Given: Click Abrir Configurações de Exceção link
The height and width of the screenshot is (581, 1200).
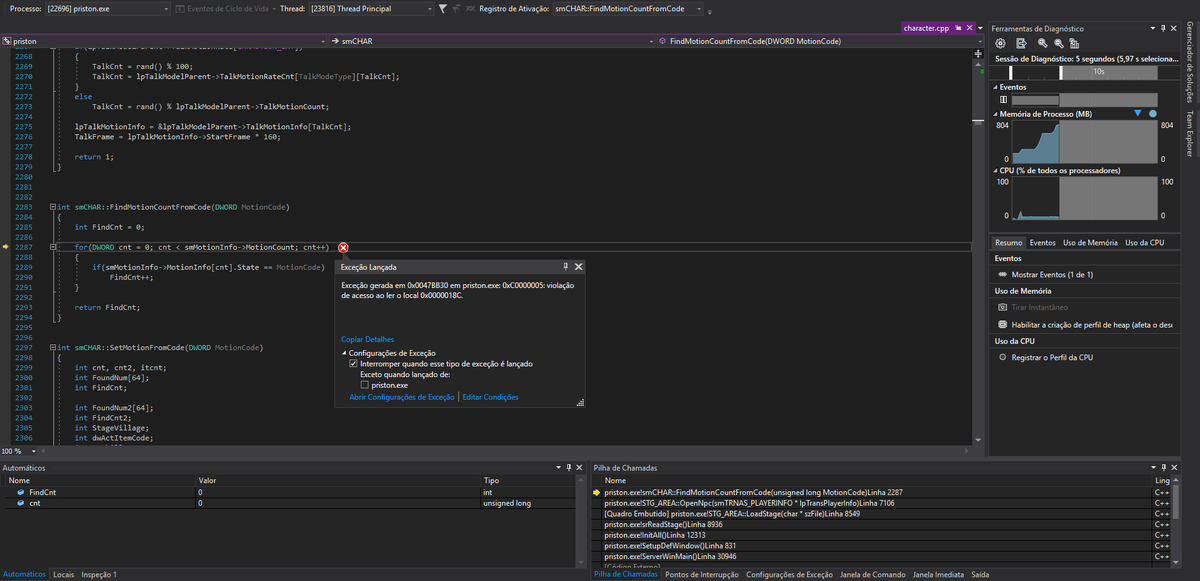Looking at the screenshot, I should (x=401, y=397).
